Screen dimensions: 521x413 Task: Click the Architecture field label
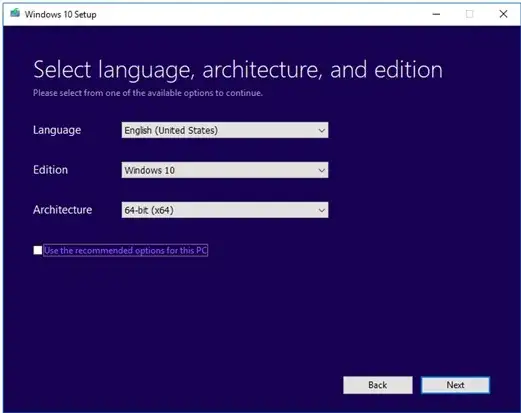63,210
